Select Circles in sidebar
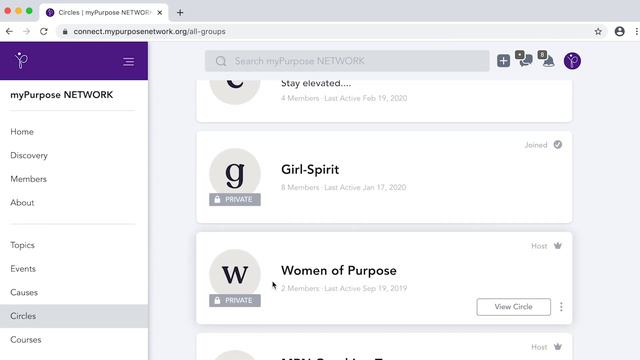The image size is (640, 360). [x=74, y=316]
